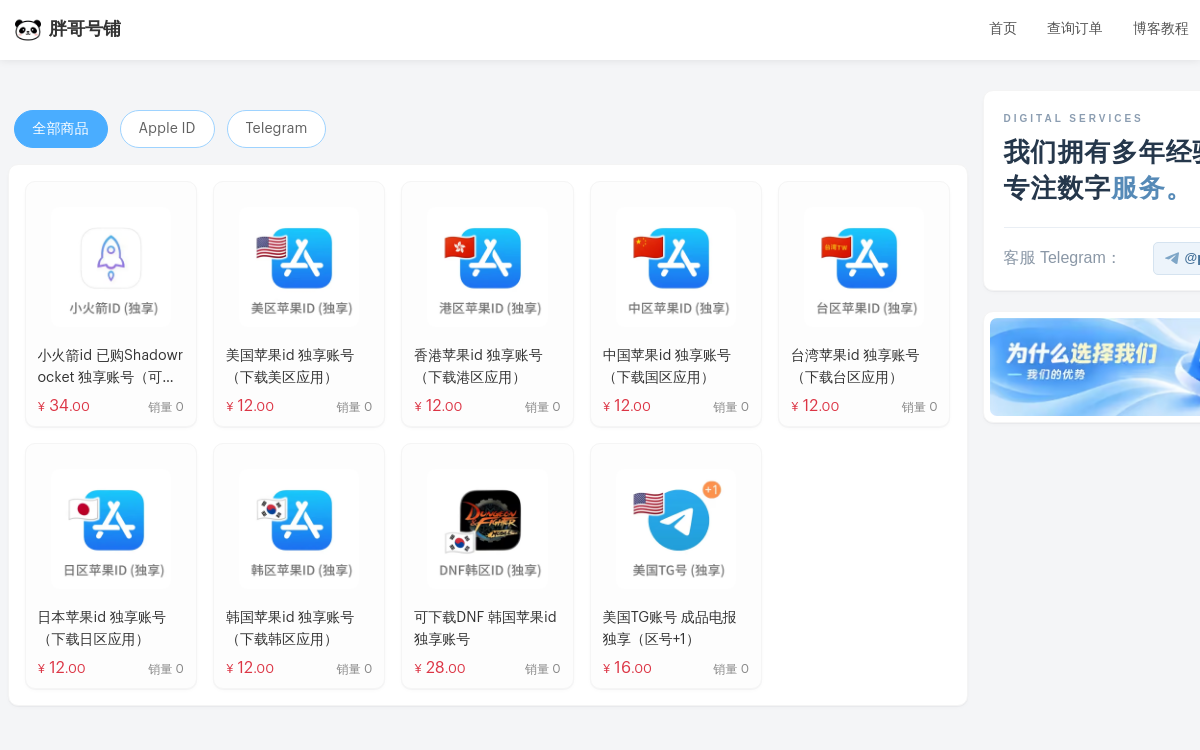Click the DNF韩区ID (独享) caption
The width and height of the screenshot is (1200, 750).
point(490,570)
